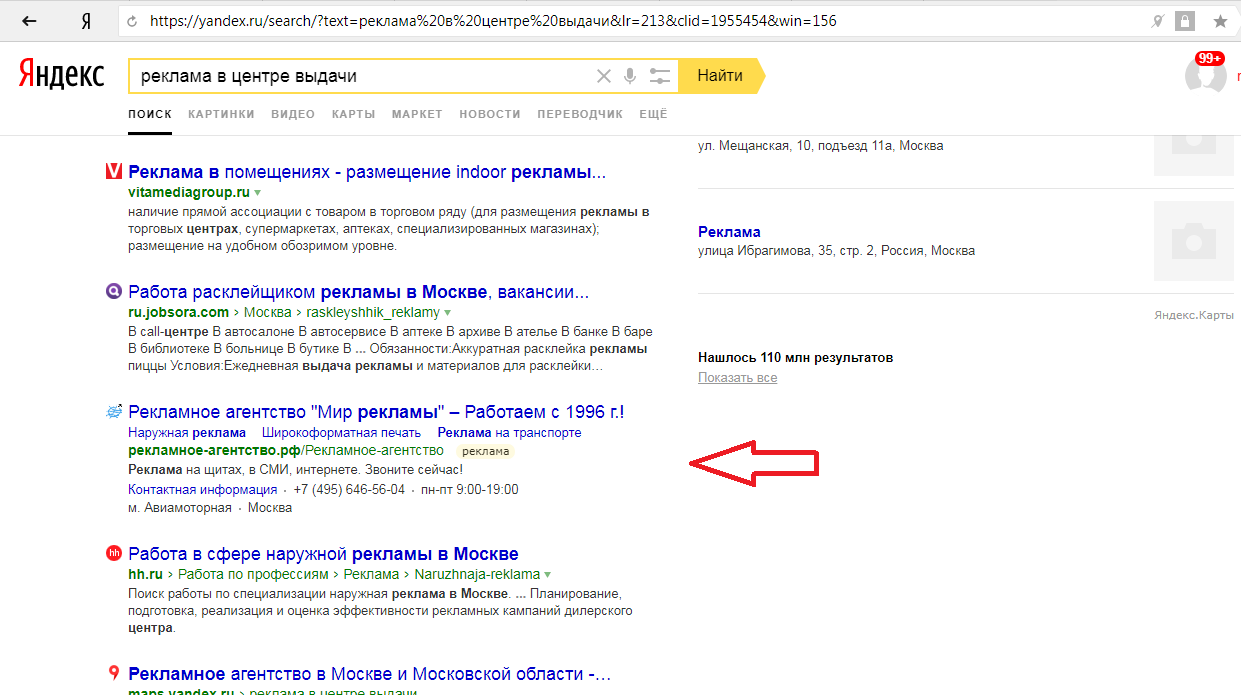Click the reload icon in the address bar
This screenshot has height=695, width=1241.
point(133,21)
